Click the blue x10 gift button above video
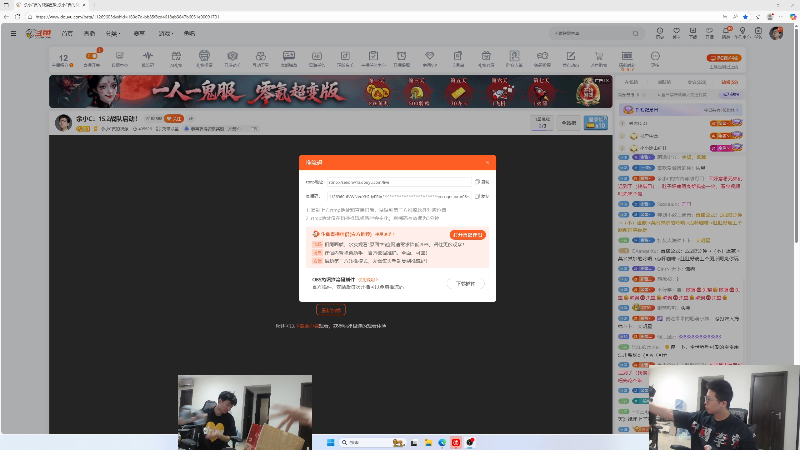Viewport: 800px width, 450px height. point(596,122)
